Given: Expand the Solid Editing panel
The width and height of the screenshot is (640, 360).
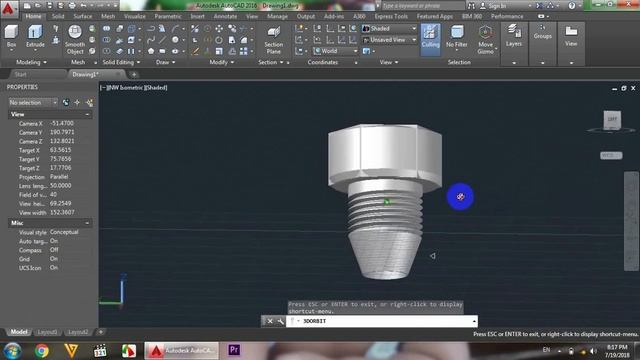Looking at the screenshot, I should pos(121,62).
